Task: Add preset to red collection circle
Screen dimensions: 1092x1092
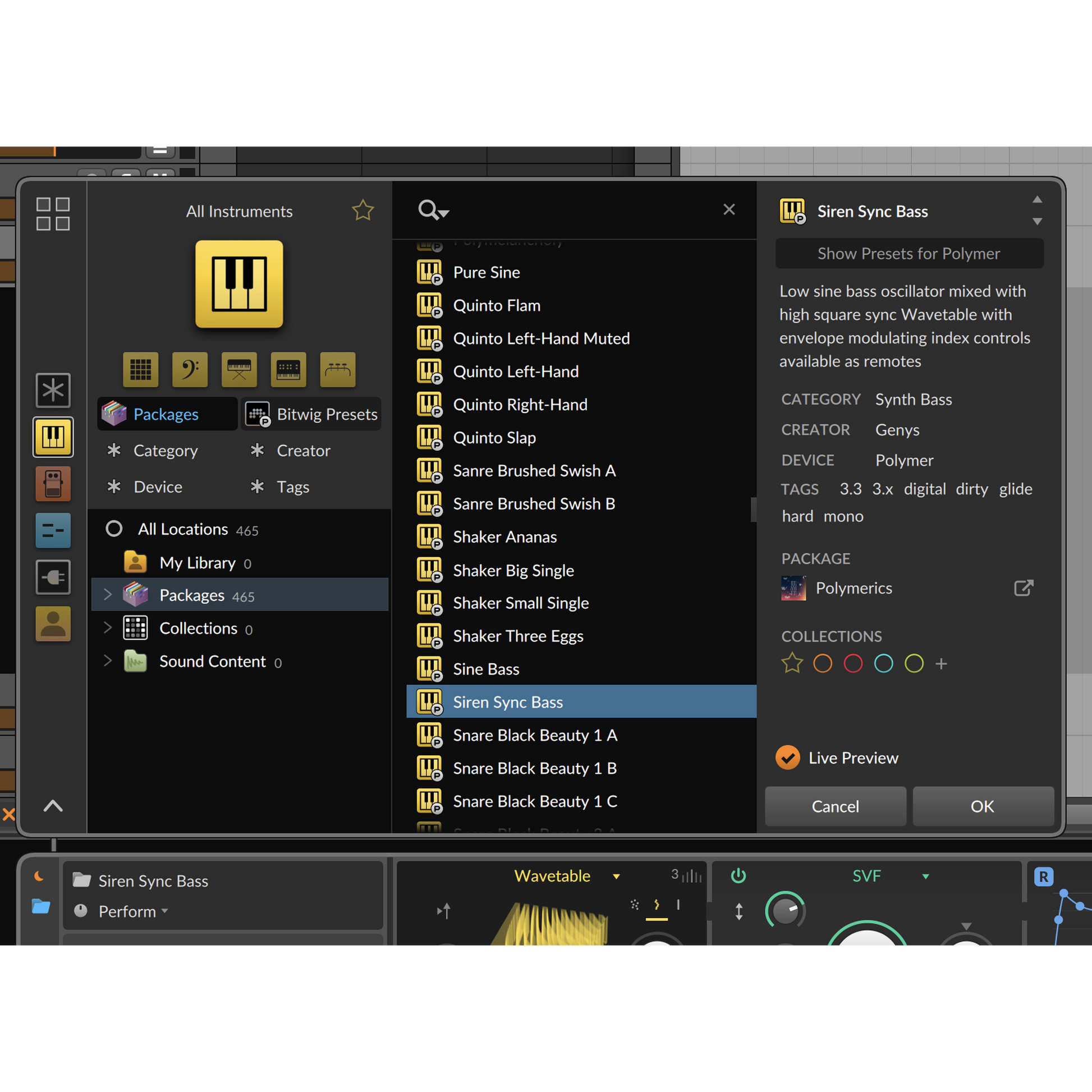Action: tap(853, 664)
